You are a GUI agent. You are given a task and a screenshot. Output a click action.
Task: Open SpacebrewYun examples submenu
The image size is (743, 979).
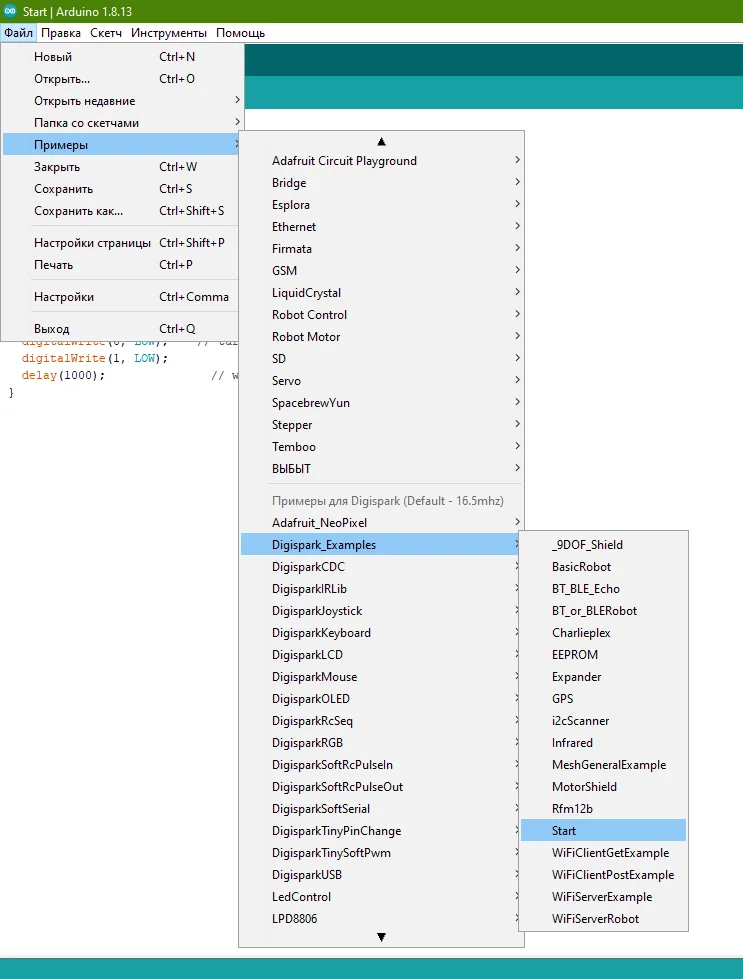(x=381, y=403)
